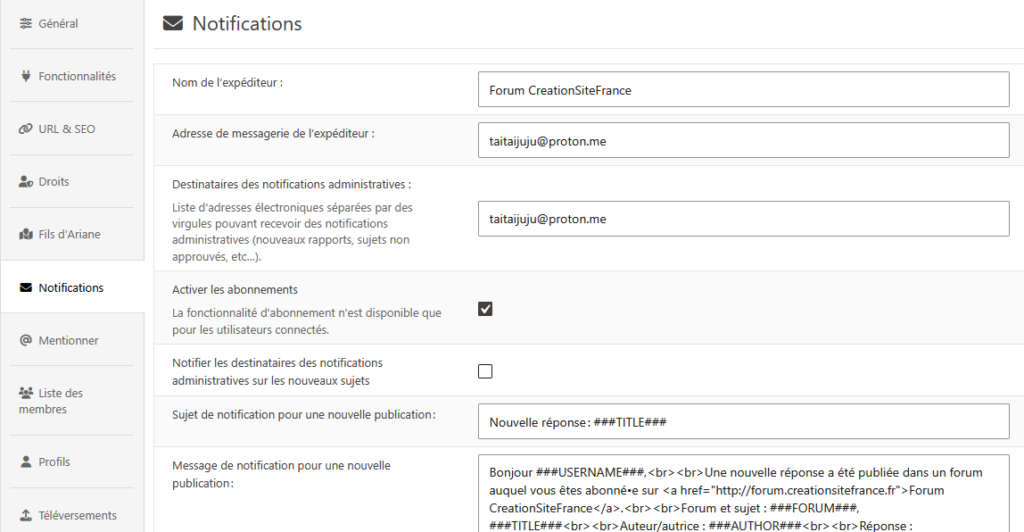Click the 'Nom de l'expéditeur :' label
The height and width of the screenshot is (532, 1024).
pos(227,83)
